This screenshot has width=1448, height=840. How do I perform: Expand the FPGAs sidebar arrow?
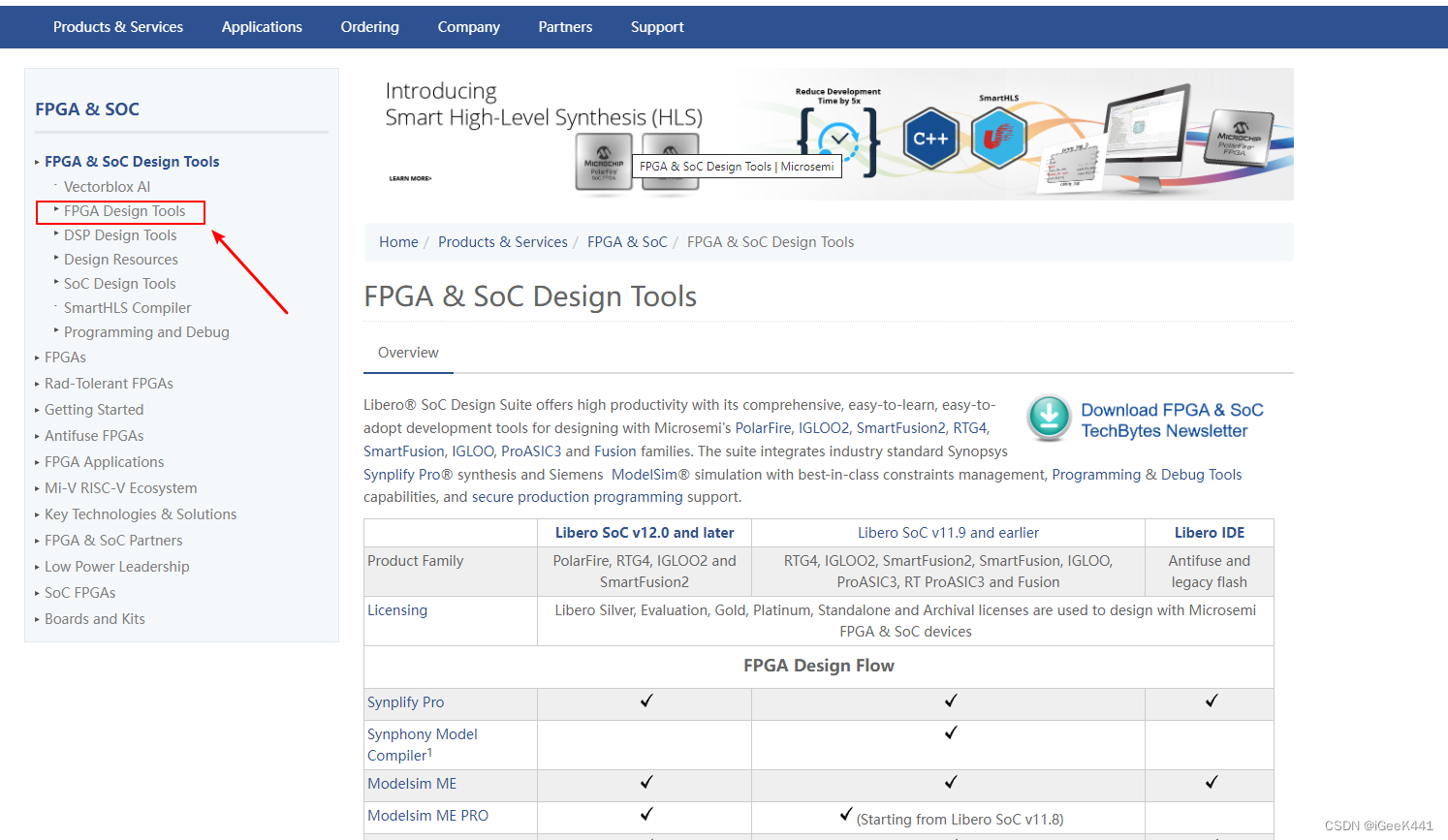37,358
